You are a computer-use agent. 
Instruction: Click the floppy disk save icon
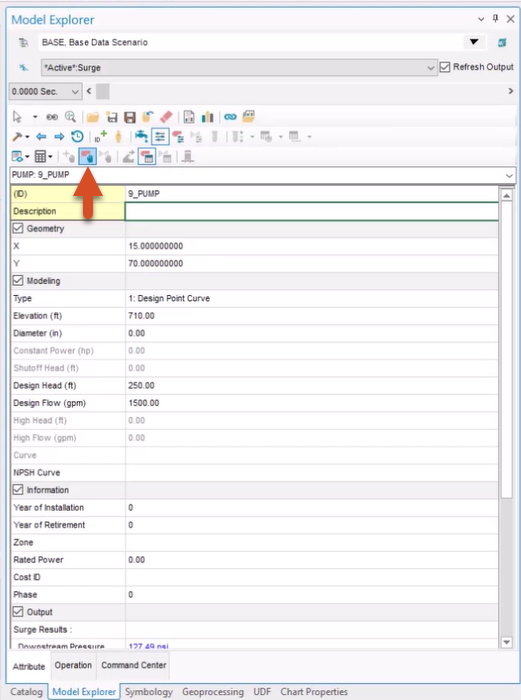(x=129, y=117)
